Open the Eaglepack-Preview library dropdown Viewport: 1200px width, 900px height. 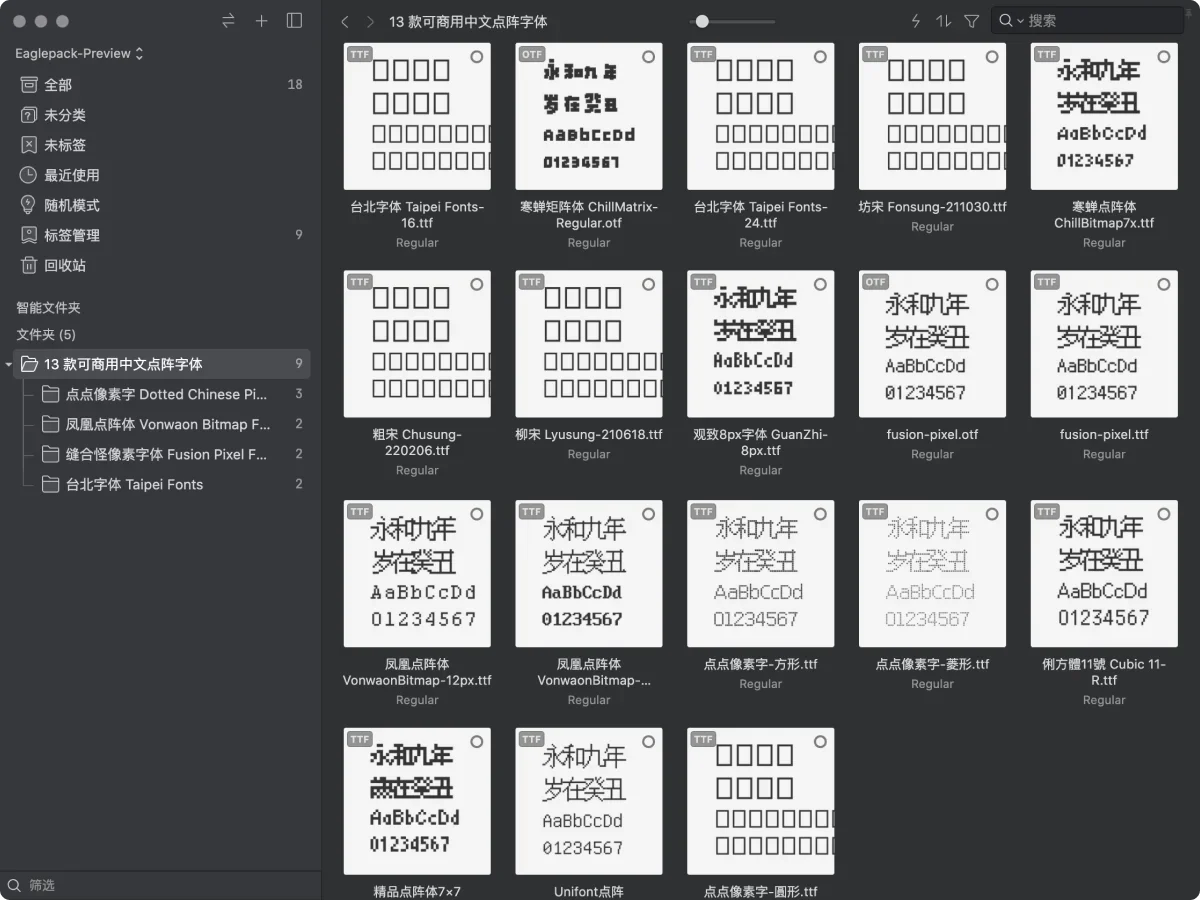[79, 53]
